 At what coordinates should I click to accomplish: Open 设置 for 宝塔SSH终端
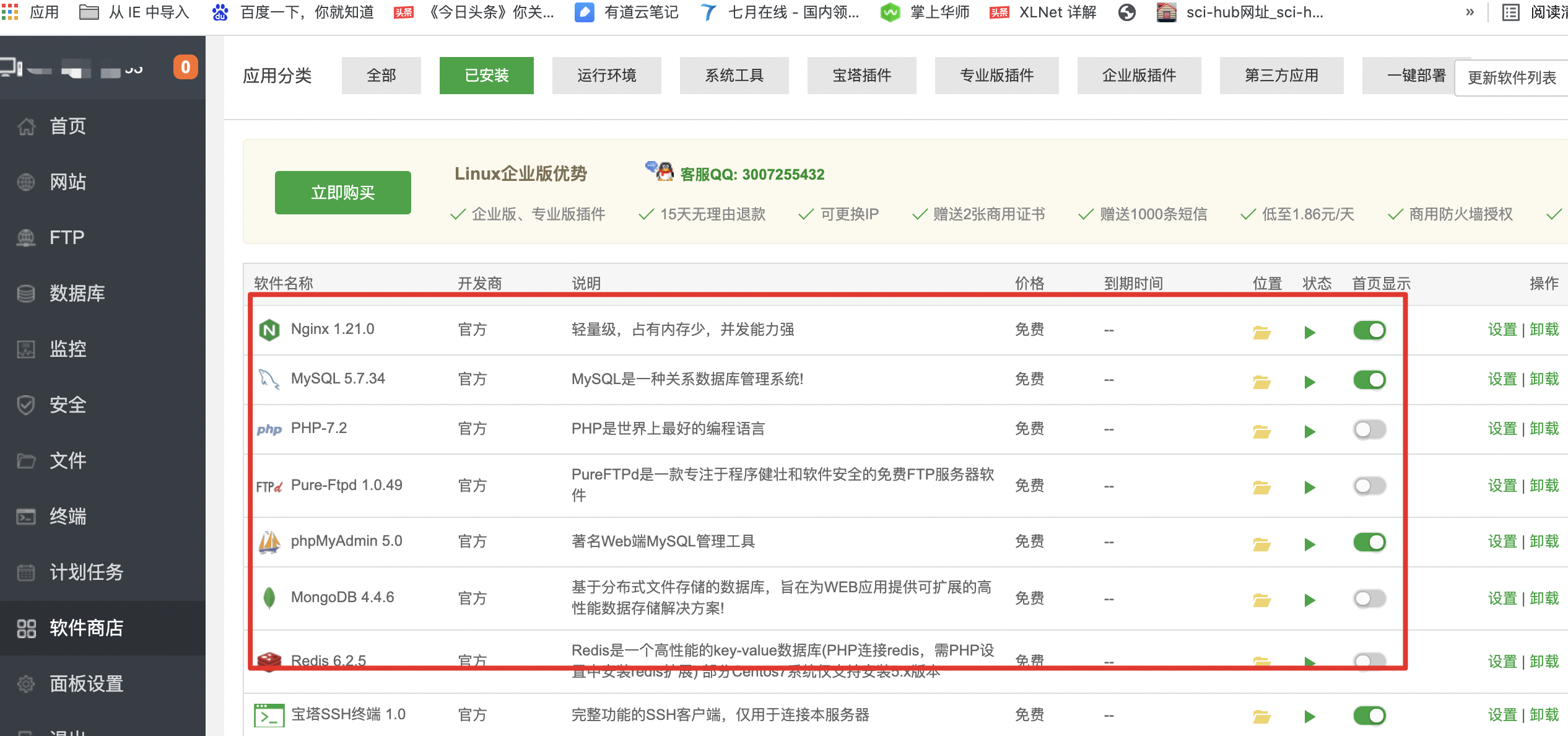tap(1502, 715)
